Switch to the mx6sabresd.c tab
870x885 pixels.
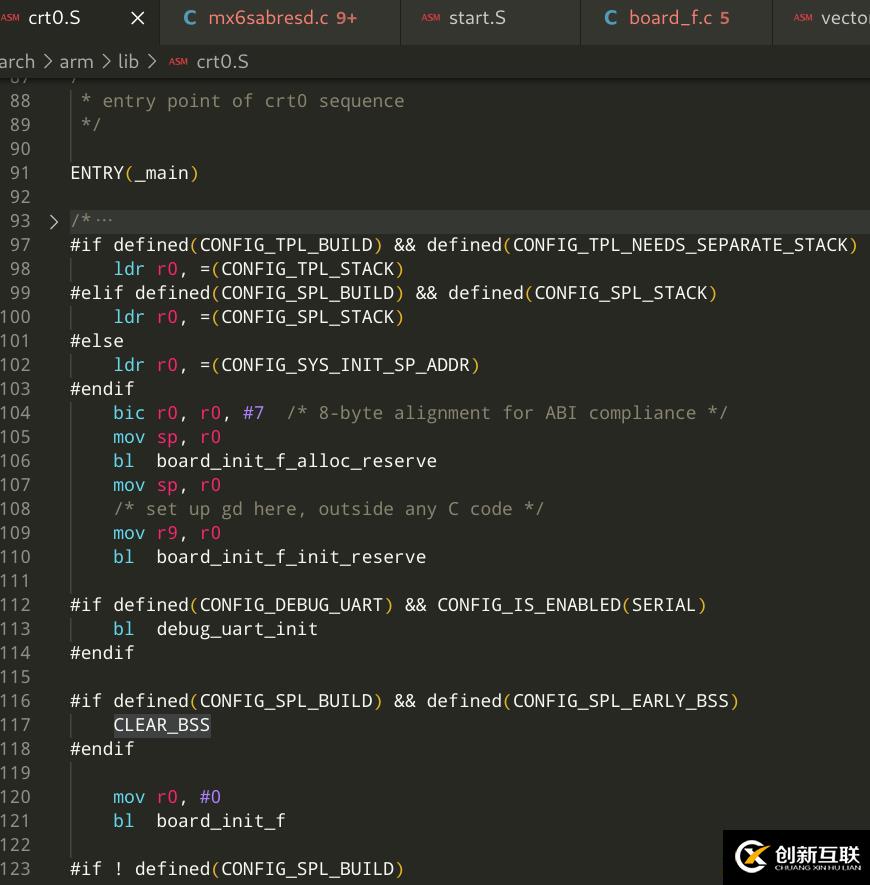pos(282,18)
